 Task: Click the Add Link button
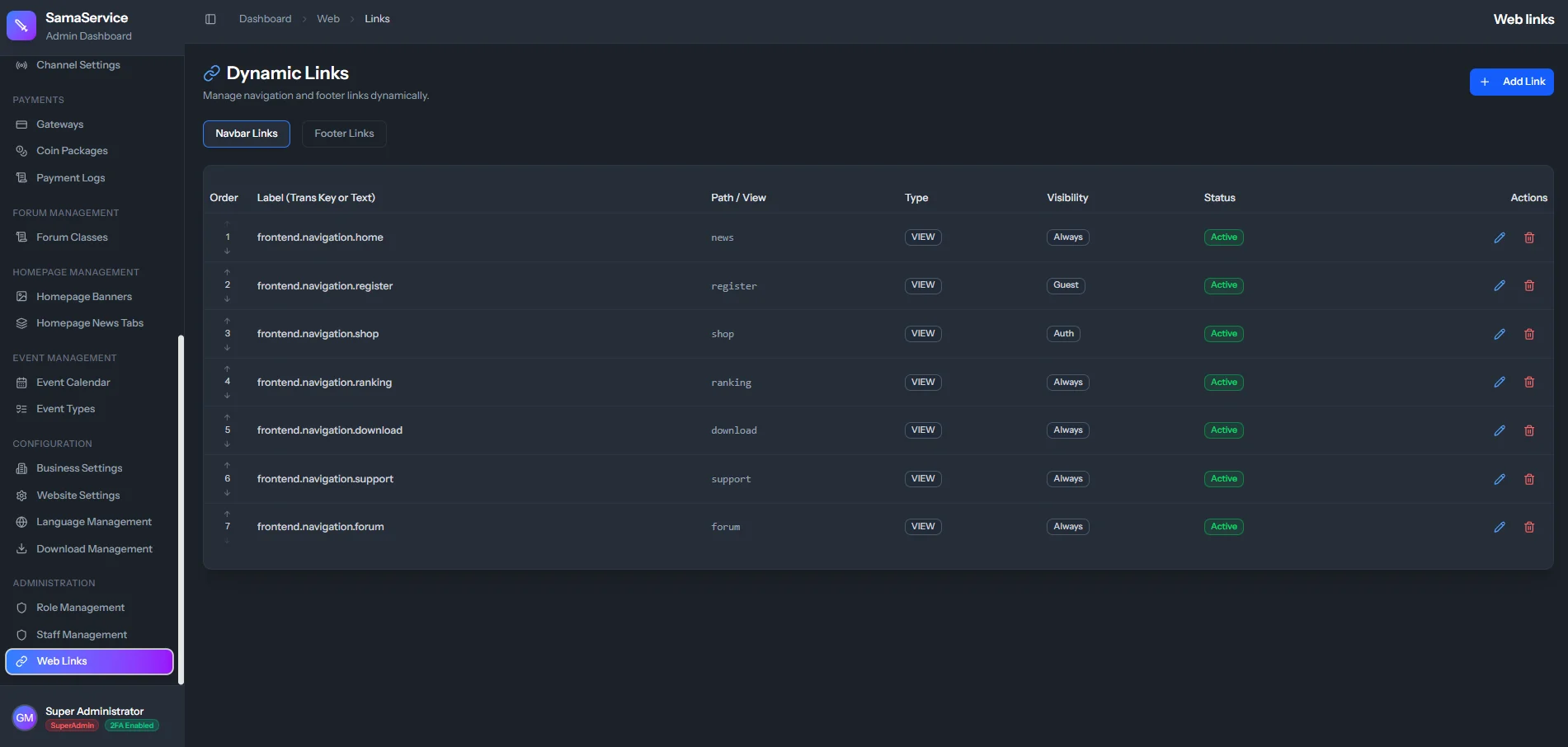[1511, 82]
